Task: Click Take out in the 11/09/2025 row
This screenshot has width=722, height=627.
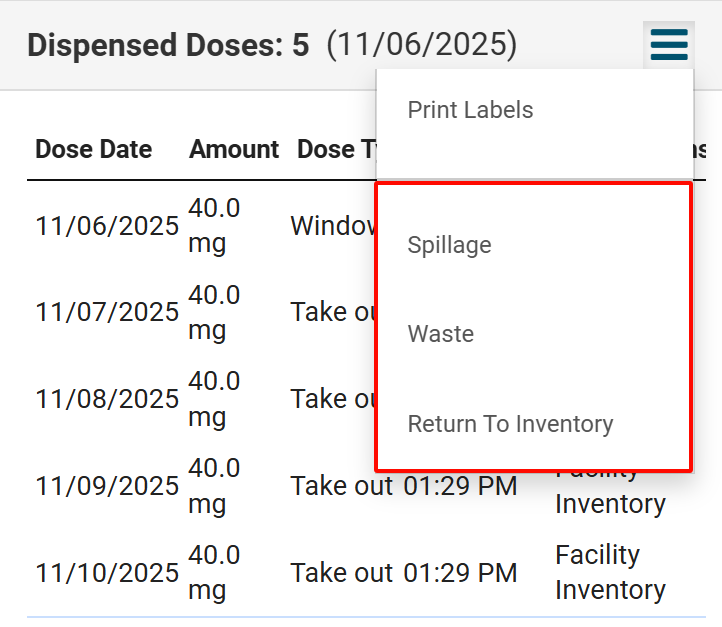Action: pos(341,487)
